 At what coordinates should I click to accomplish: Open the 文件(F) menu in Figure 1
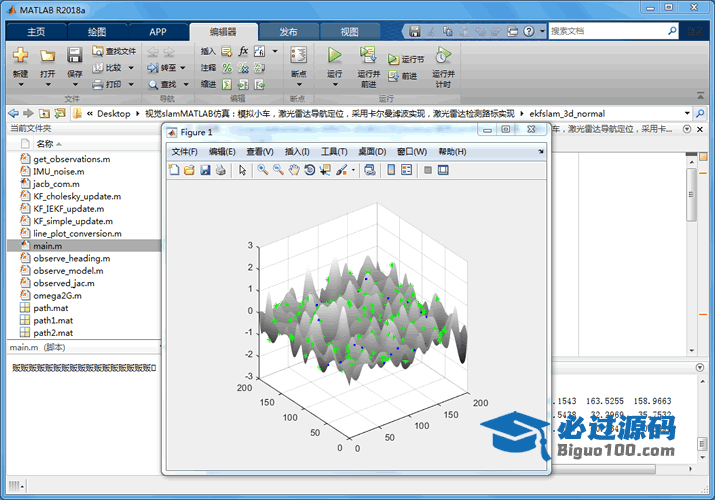(x=184, y=151)
